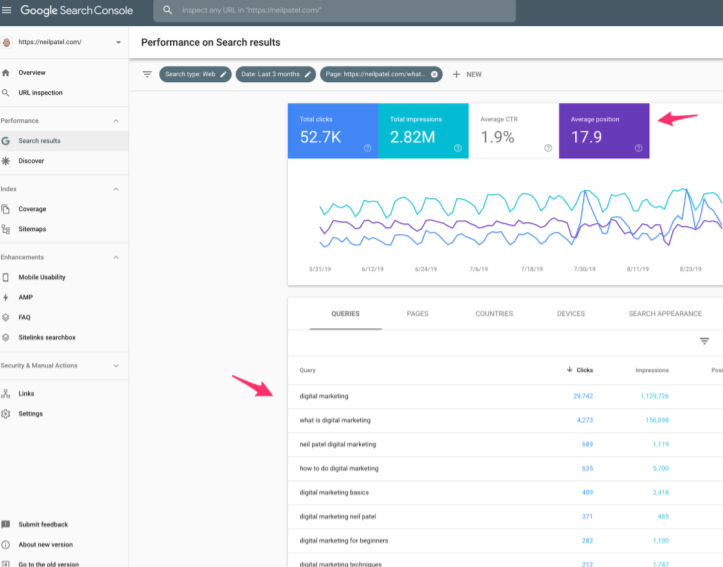Open the Links report
Image resolution: width=723 pixels, height=567 pixels.
[26, 394]
